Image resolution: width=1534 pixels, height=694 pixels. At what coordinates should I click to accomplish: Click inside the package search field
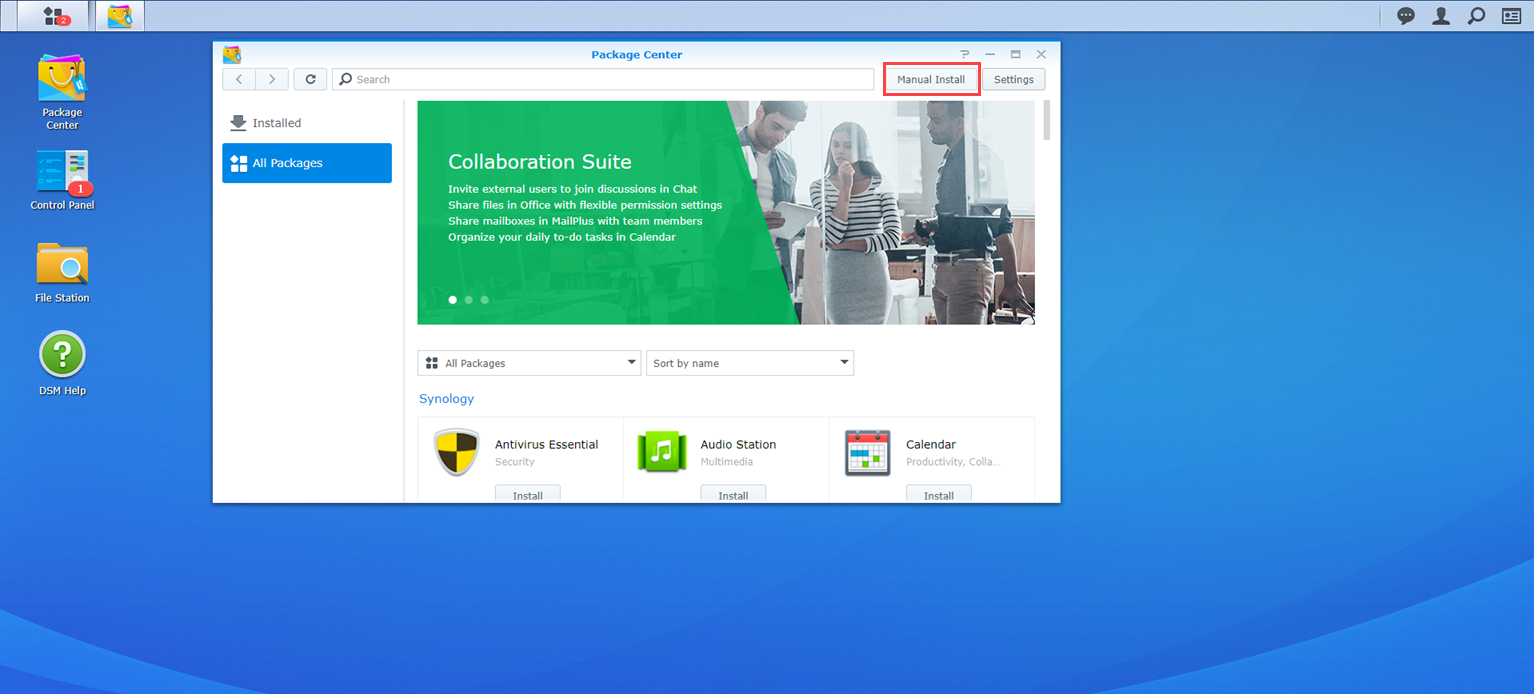tap(600, 79)
